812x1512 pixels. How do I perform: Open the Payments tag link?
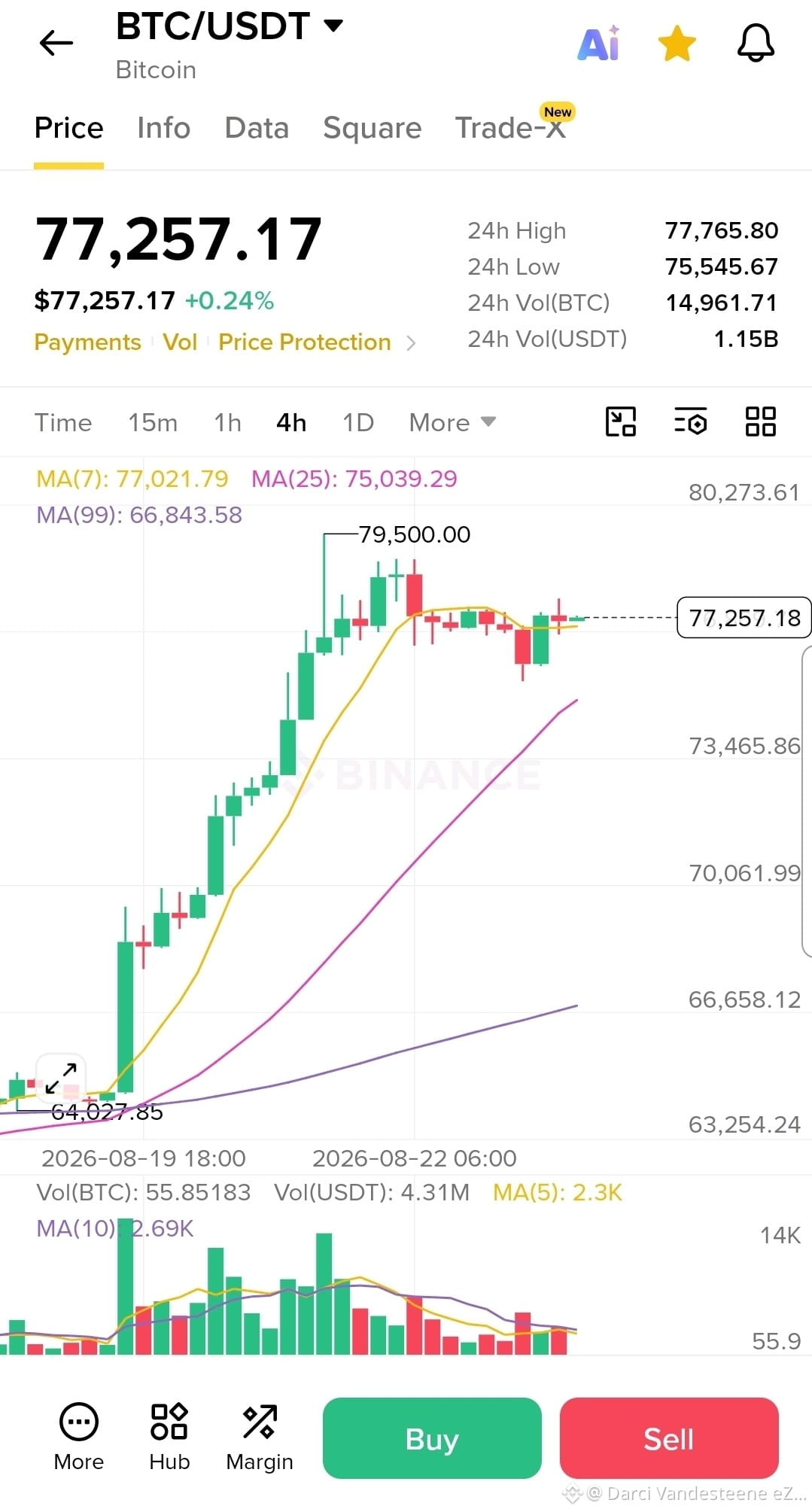tap(87, 342)
